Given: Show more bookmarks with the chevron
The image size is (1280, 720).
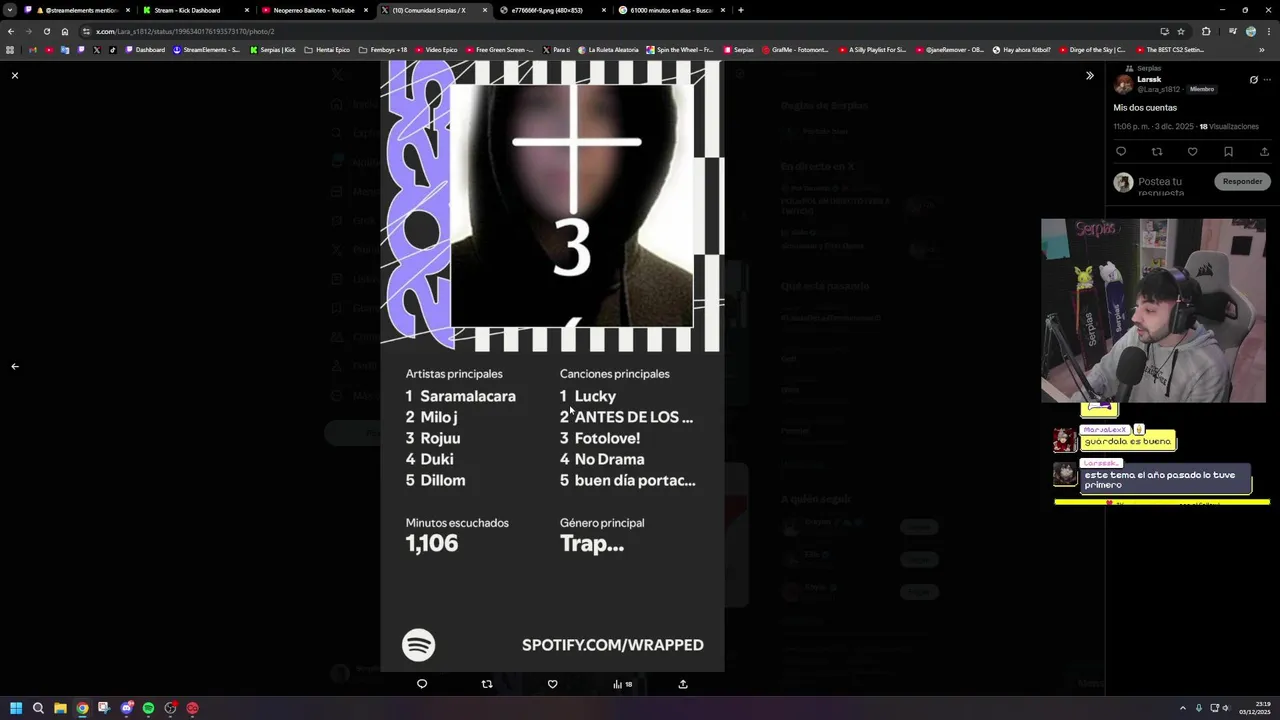Looking at the screenshot, I should tap(1262, 50).
